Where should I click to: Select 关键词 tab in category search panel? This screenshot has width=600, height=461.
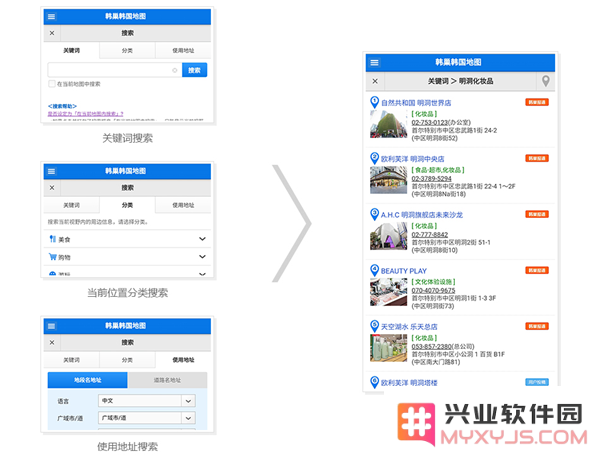pyautogui.click(x=72, y=205)
